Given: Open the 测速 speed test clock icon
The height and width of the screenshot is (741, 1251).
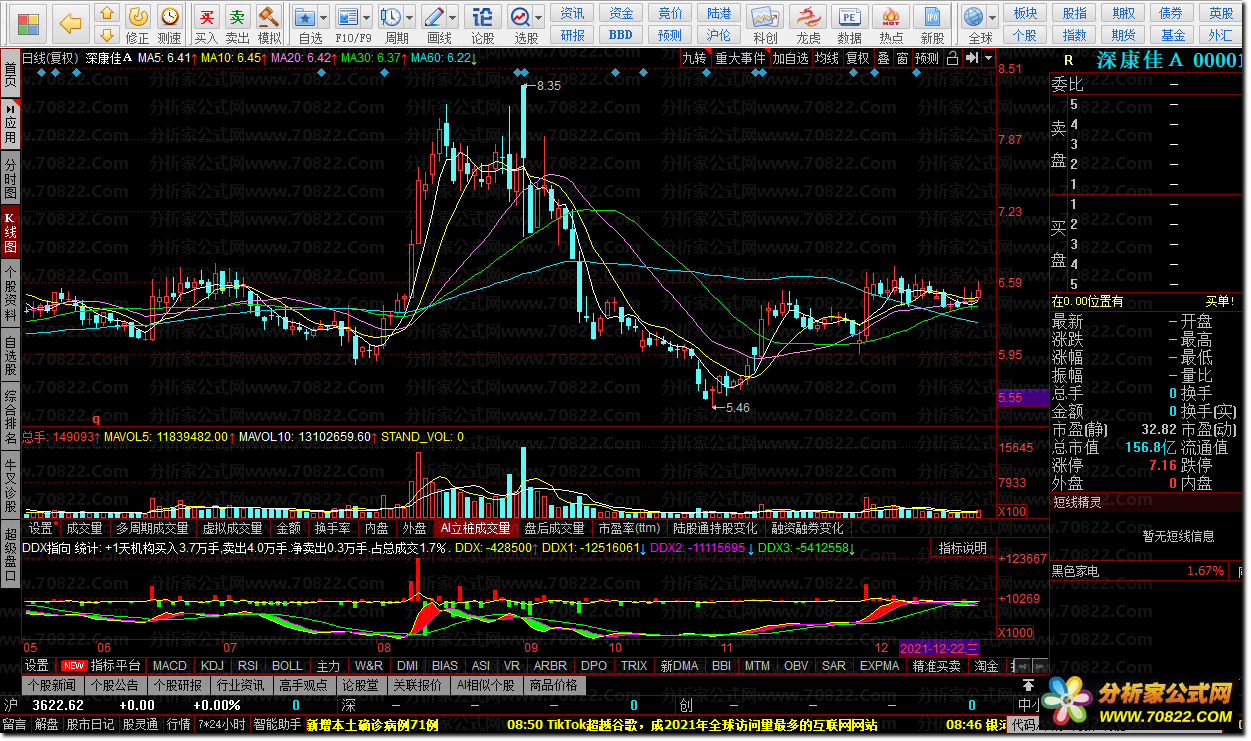Looking at the screenshot, I should coord(170,16).
